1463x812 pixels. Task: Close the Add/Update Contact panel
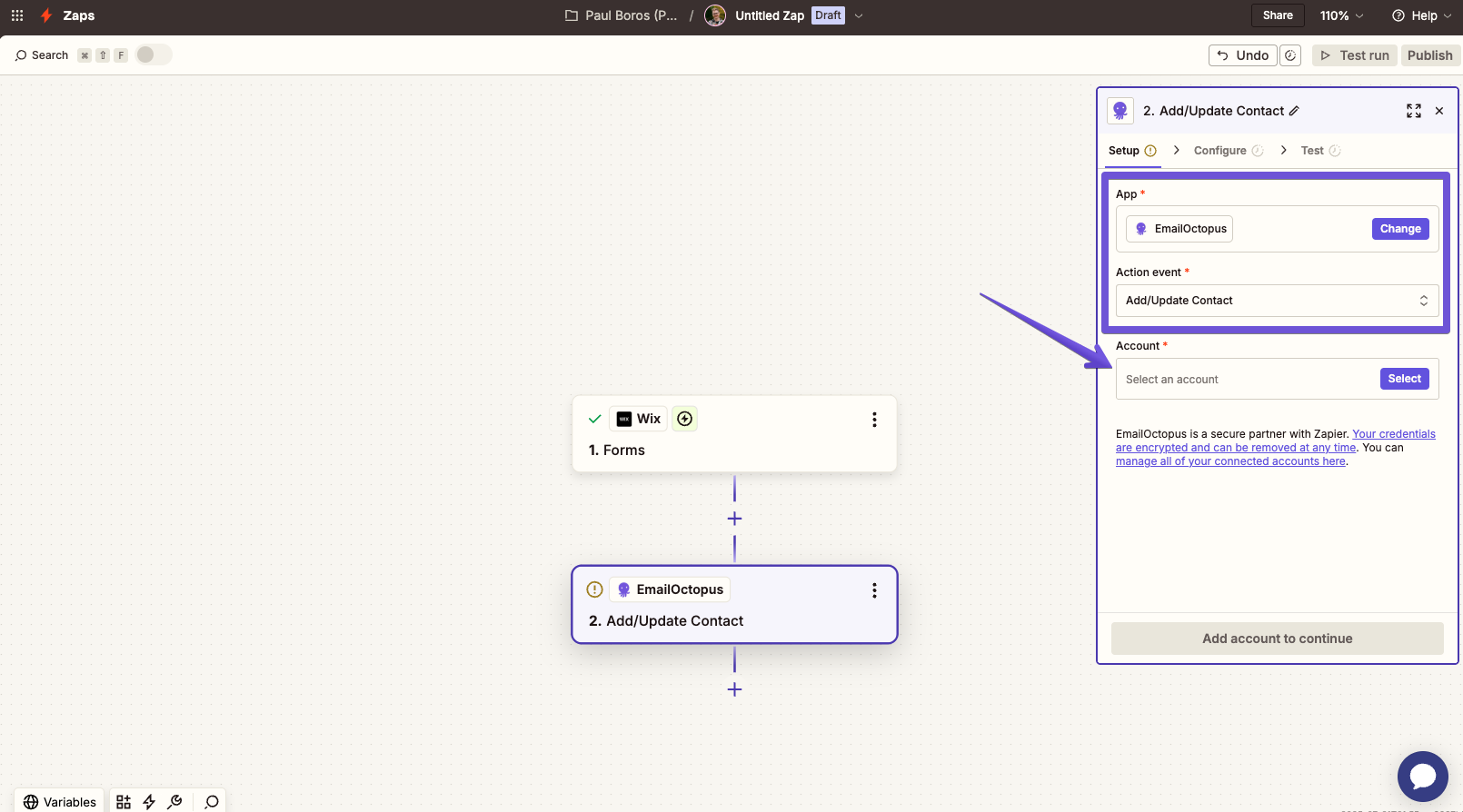(1439, 111)
